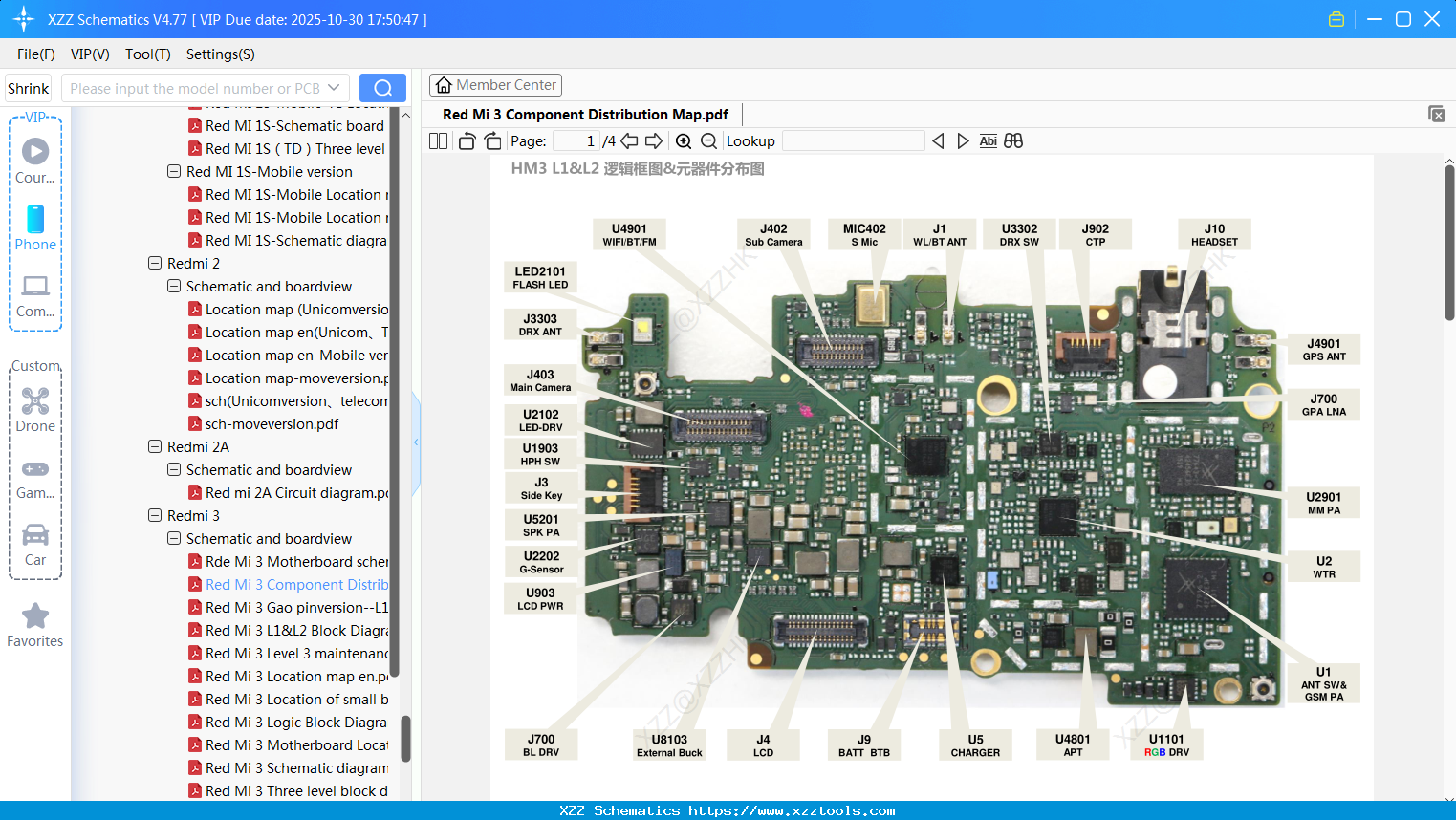This screenshot has width=1456, height=820.
Task: Click the binoculars search icon
Action: click(x=1013, y=141)
